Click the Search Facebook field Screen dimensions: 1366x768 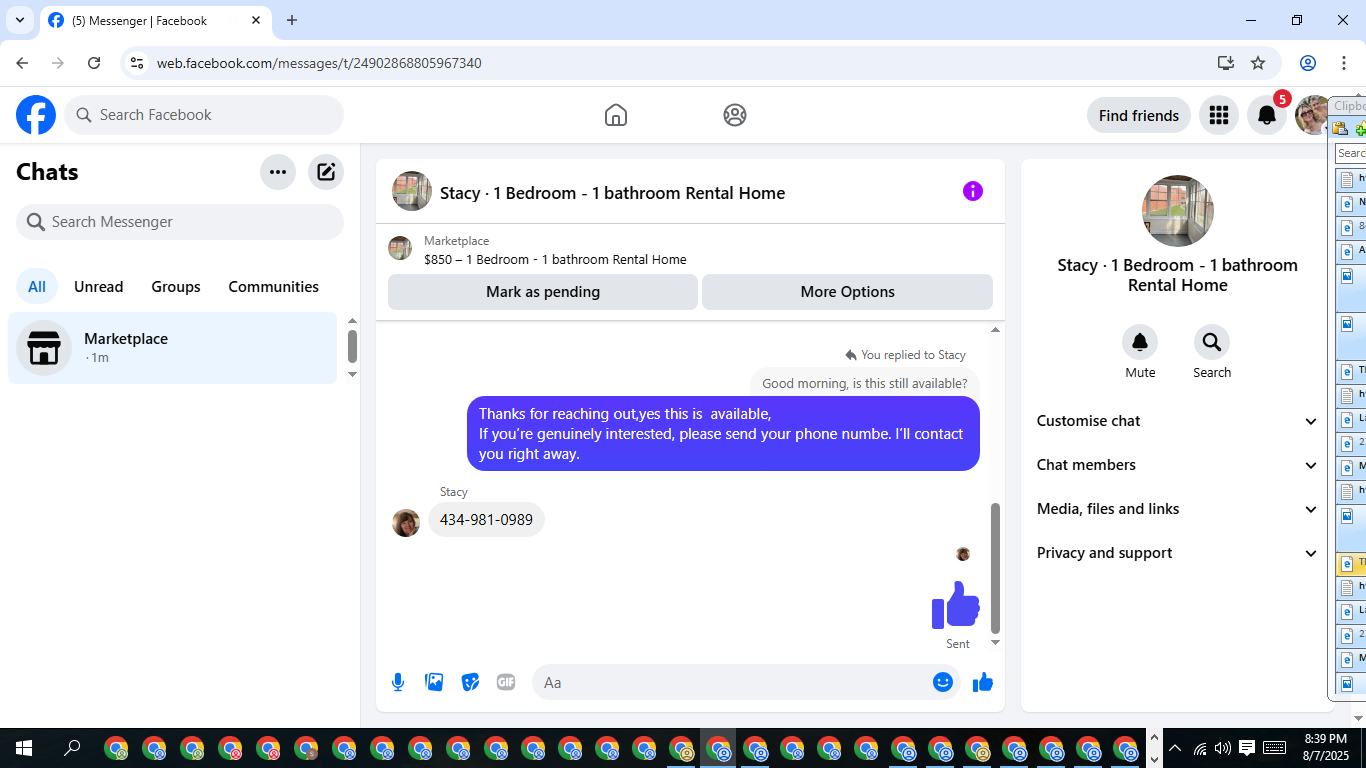pyautogui.click(x=204, y=115)
